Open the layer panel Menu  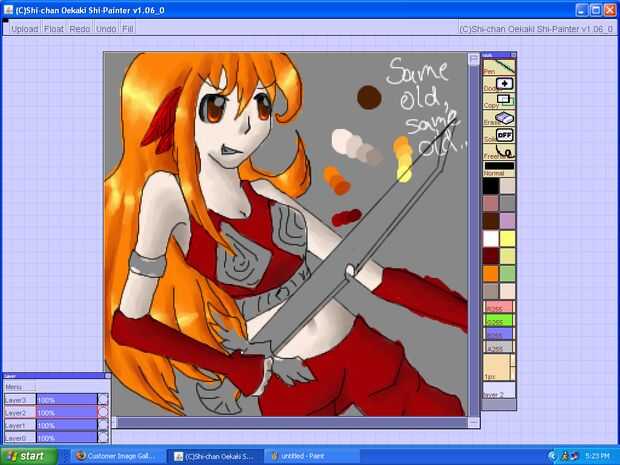tap(20, 387)
